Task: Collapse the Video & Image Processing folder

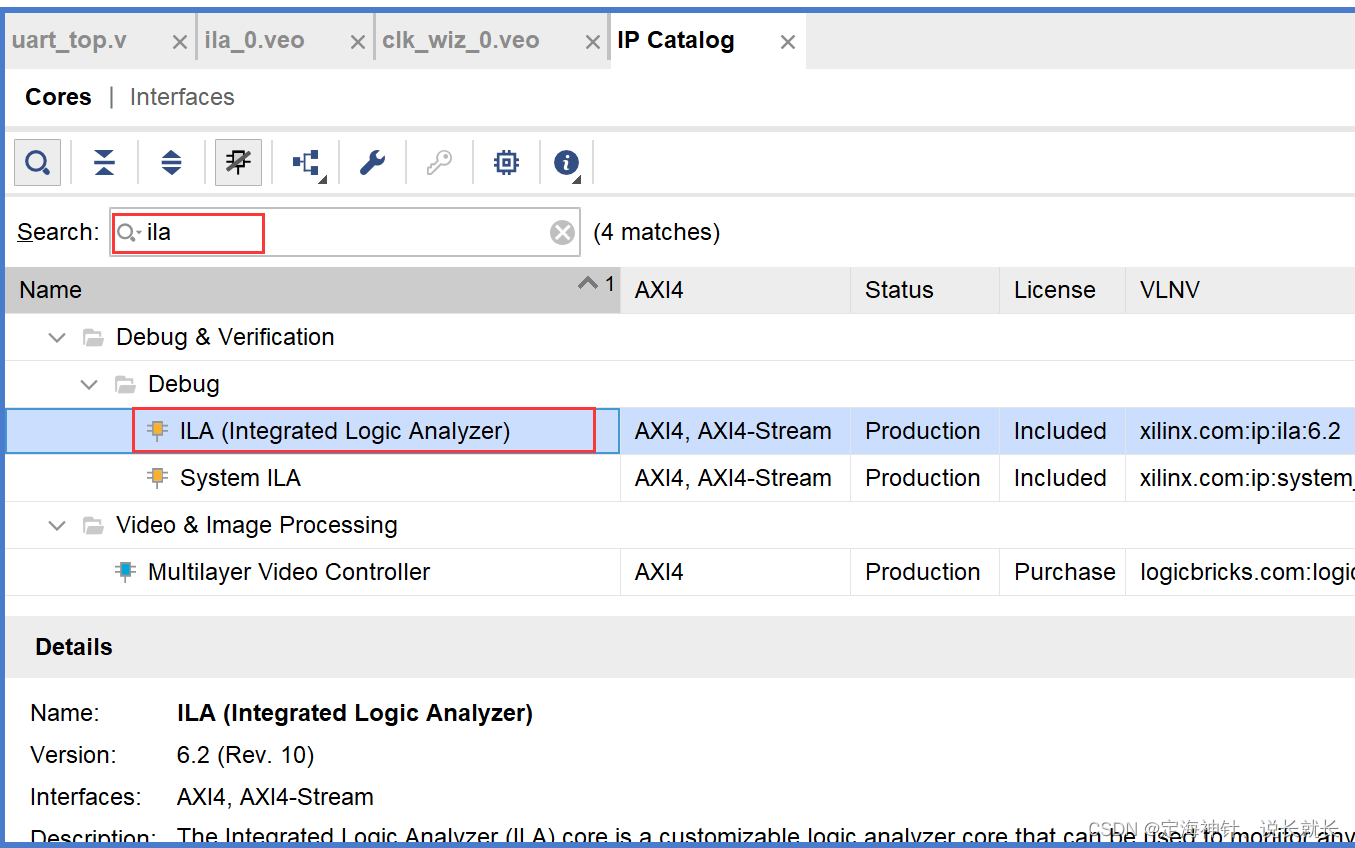Action: [x=57, y=525]
